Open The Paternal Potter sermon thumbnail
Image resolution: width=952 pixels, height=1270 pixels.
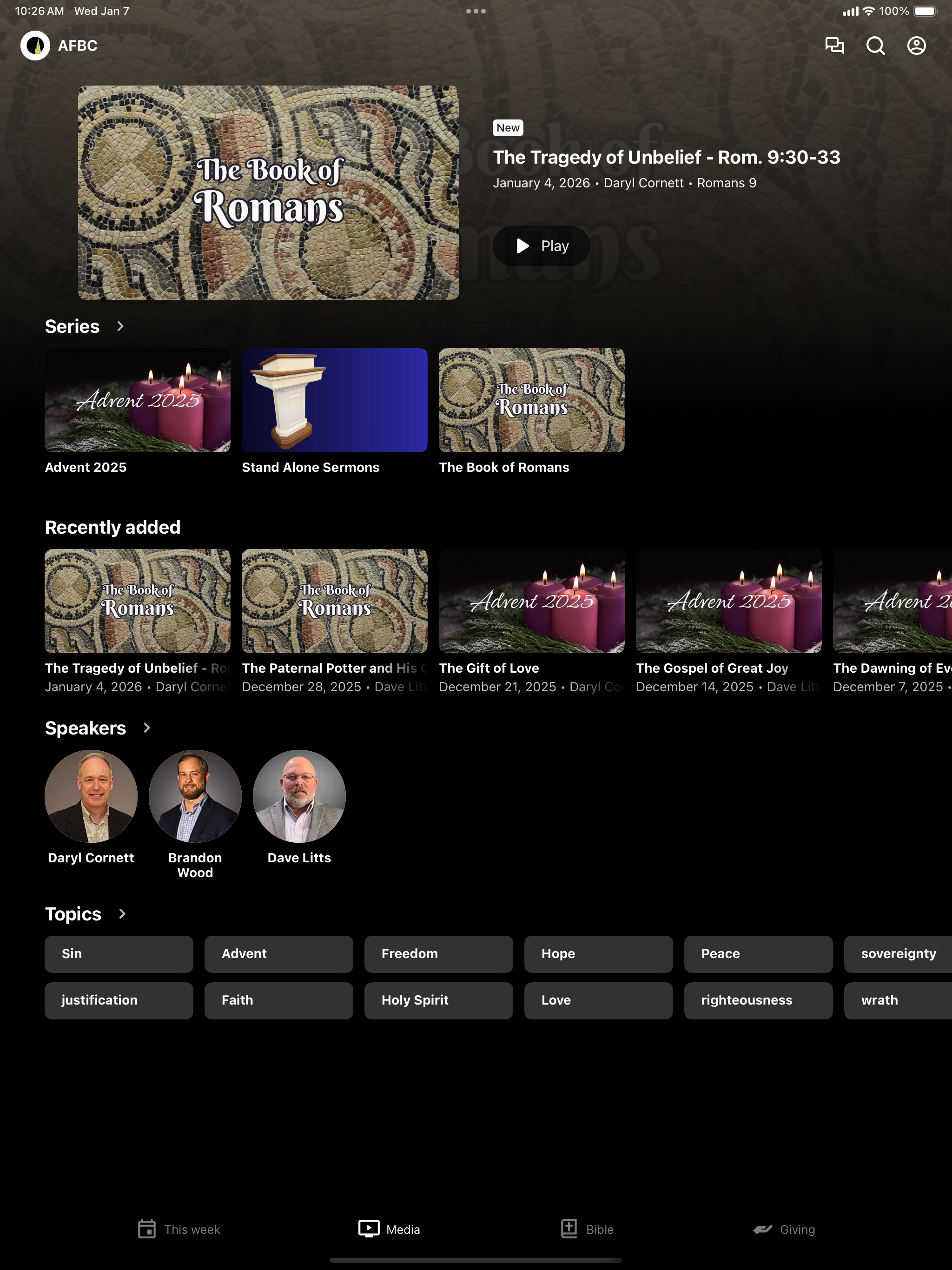[335, 601]
